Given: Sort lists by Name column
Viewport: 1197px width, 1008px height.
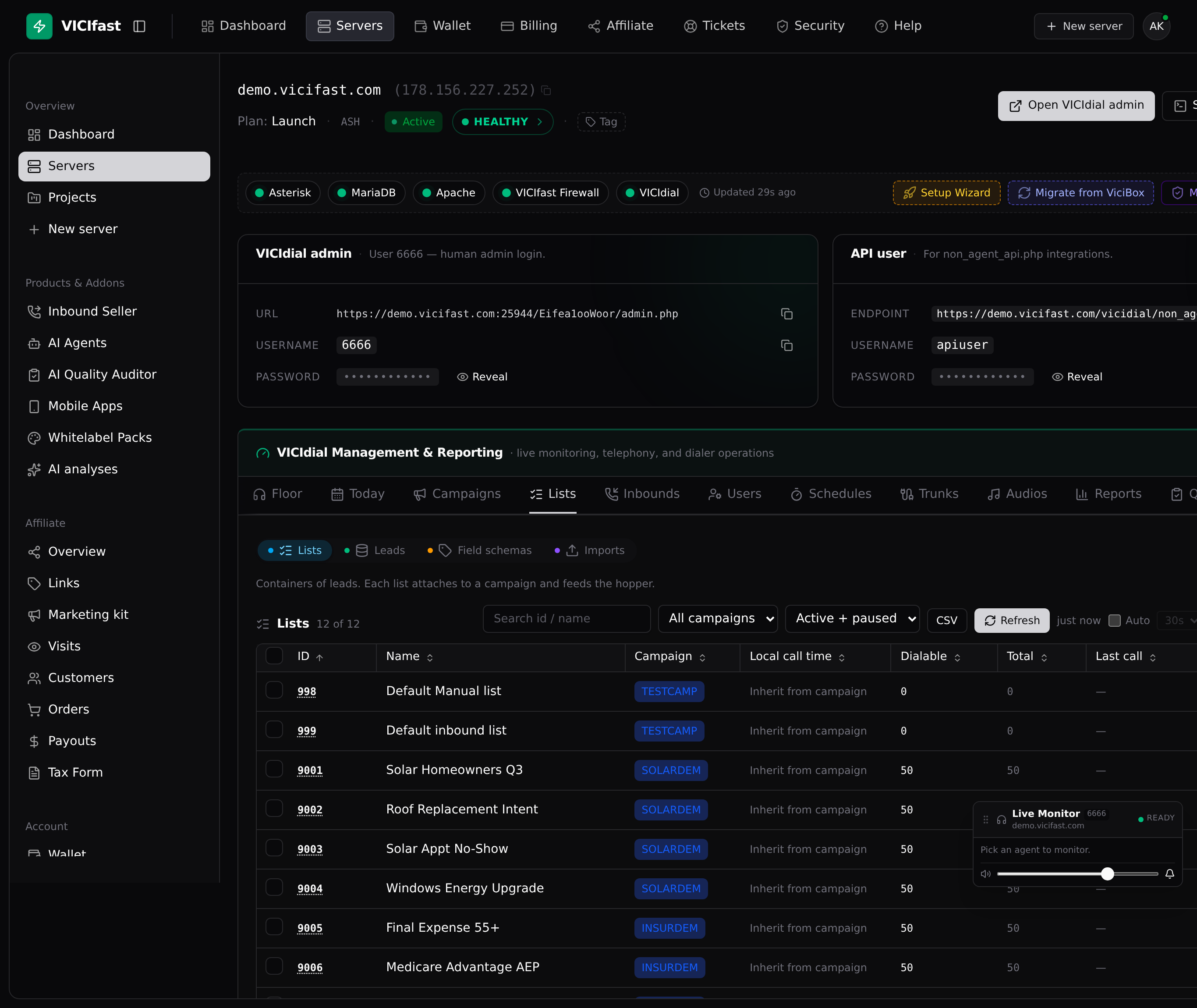Looking at the screenshot, I should pyautogui.click(x=410, y=657).
